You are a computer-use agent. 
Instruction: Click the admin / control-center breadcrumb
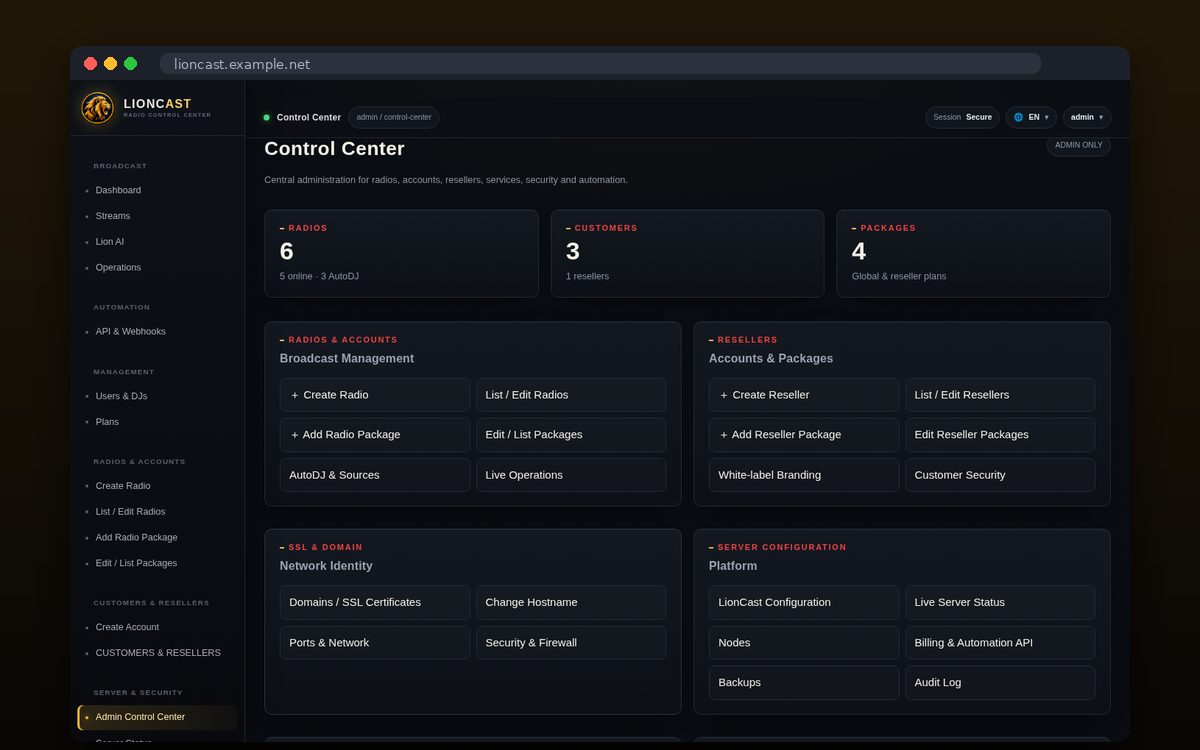pos(394,117)
